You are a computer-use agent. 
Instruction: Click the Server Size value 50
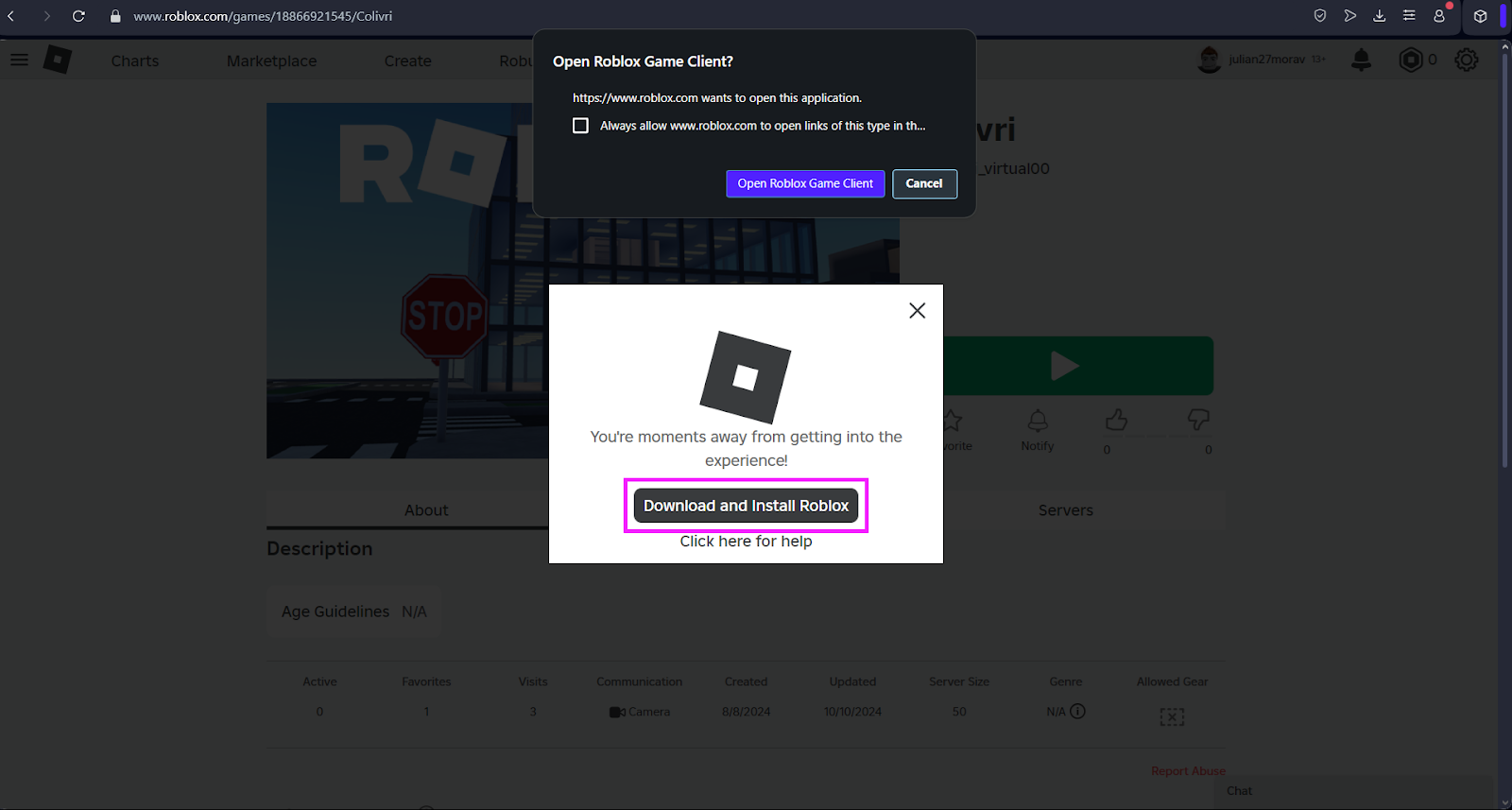(959, 712)
